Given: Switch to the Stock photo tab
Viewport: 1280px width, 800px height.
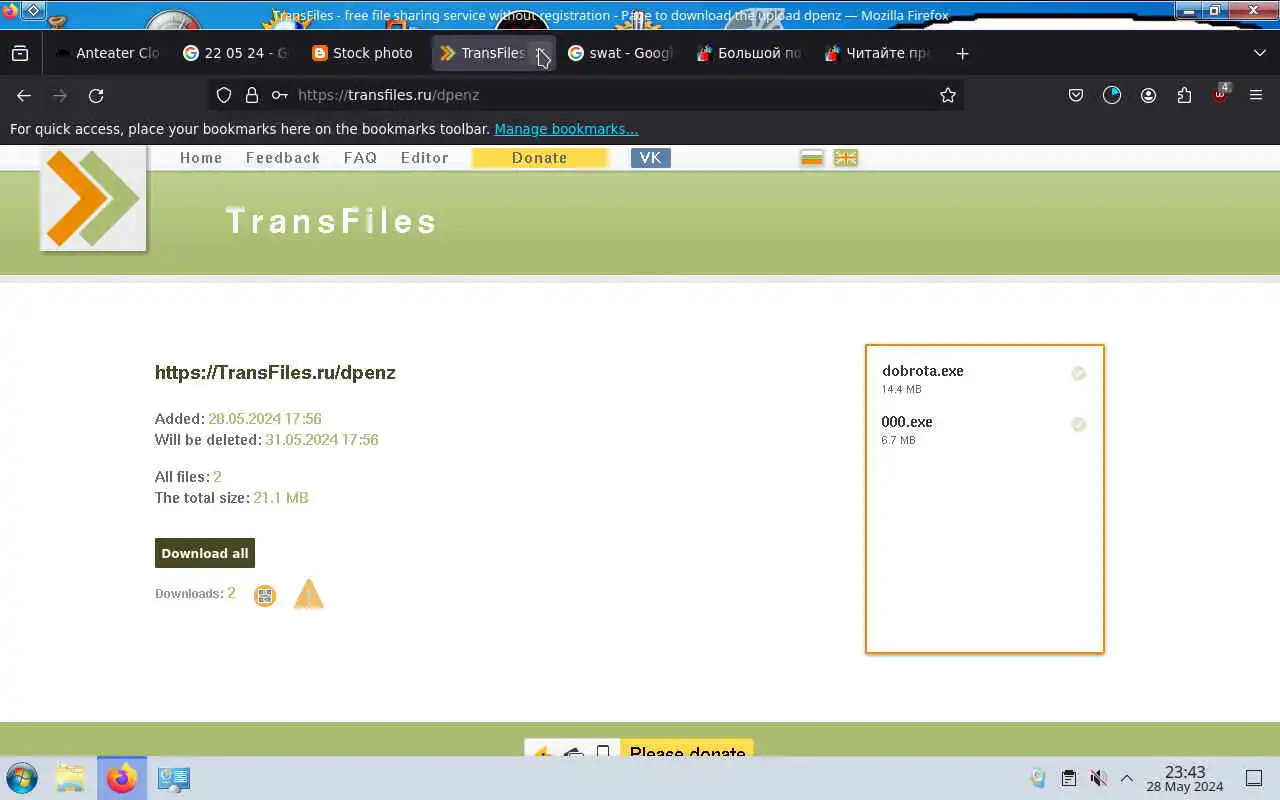Looking at the screenshot, I should tap(363, 53).
